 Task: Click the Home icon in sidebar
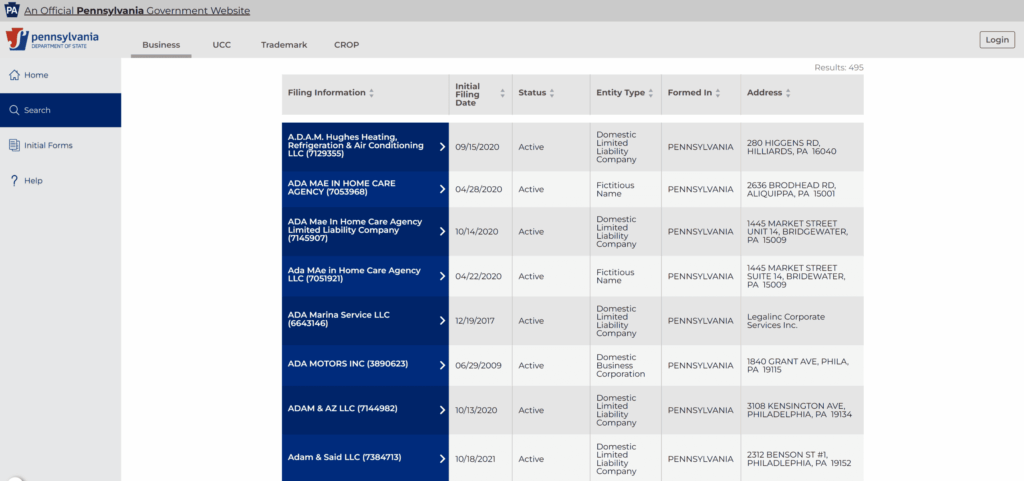coord(14,75)
